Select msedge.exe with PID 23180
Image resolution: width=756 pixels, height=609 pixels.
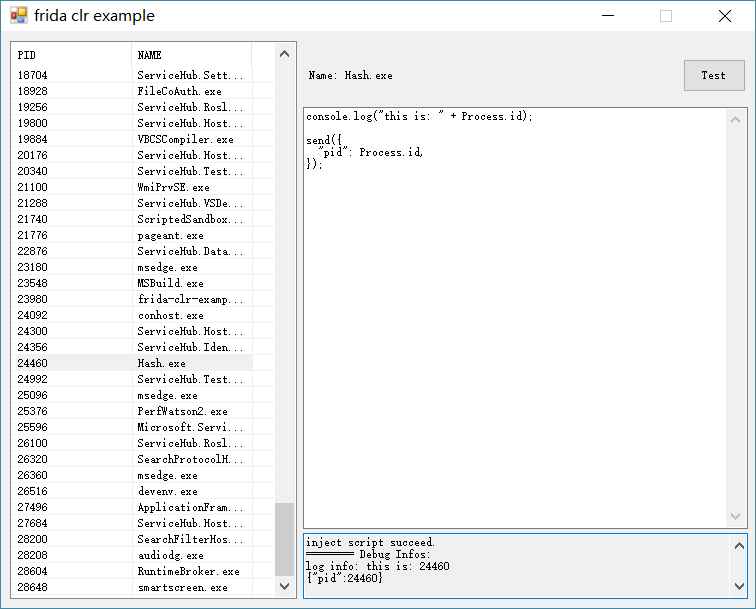tap(132, 267)
